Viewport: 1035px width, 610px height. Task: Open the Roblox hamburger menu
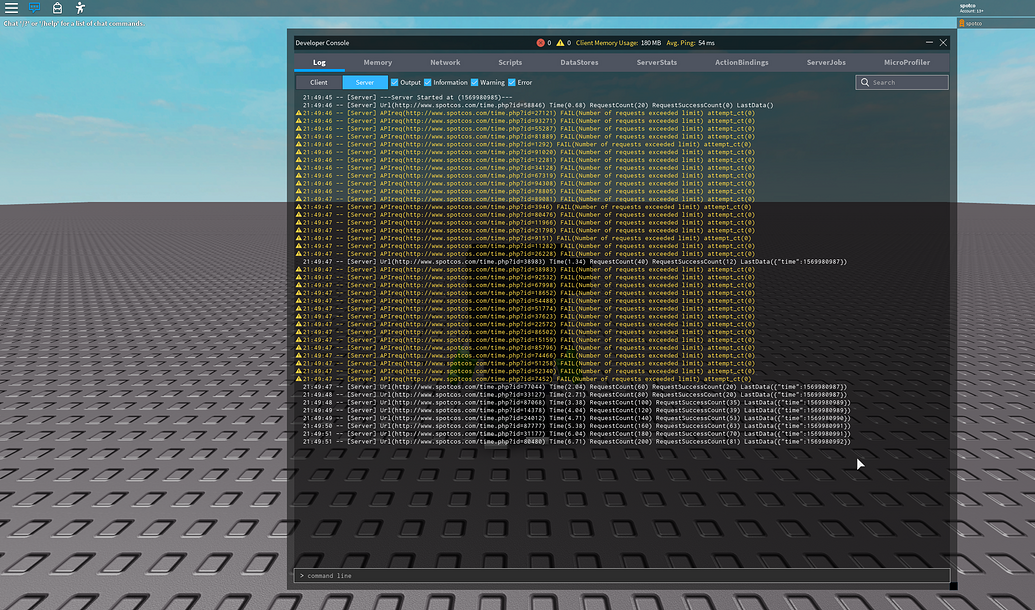pos(10,8)
